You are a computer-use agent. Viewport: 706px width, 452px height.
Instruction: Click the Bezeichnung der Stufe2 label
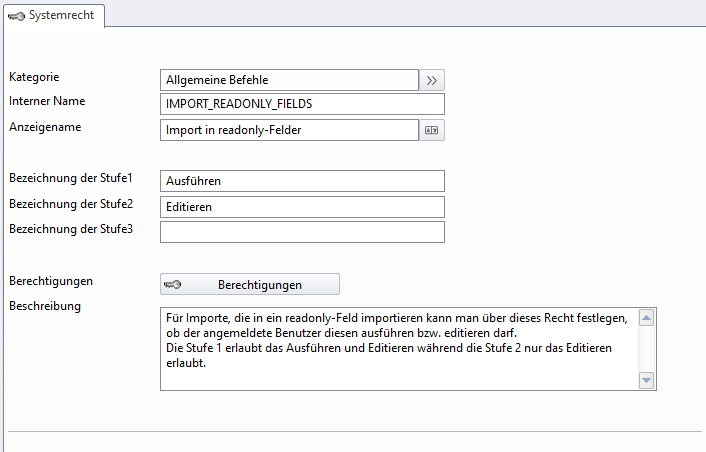point(71,204)
